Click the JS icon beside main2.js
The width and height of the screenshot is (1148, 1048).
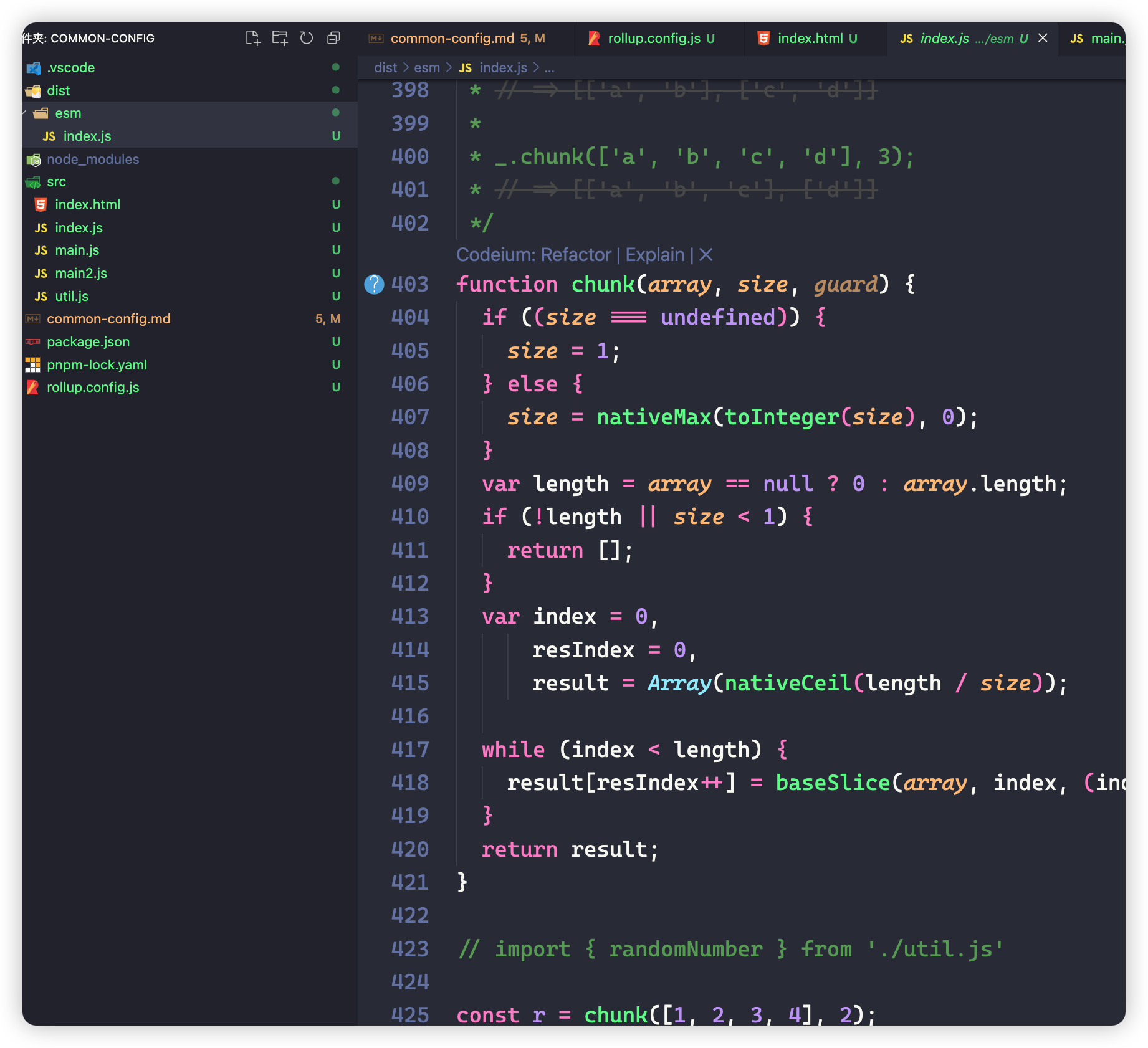[41, 274]
